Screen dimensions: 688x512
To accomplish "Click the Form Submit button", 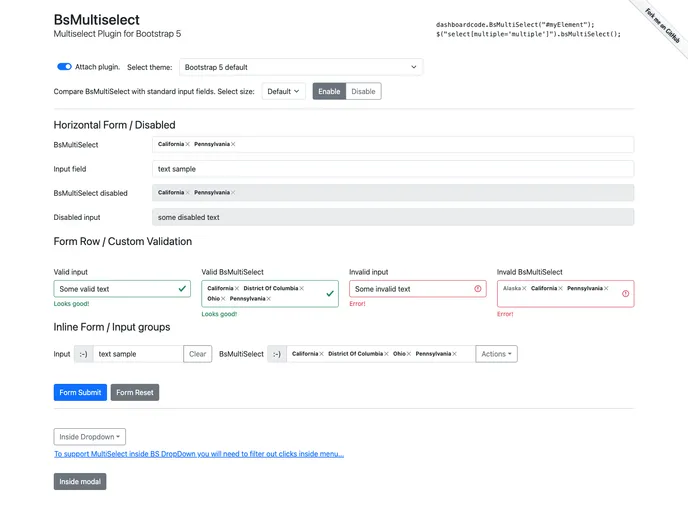I will (x=80, y=392).
